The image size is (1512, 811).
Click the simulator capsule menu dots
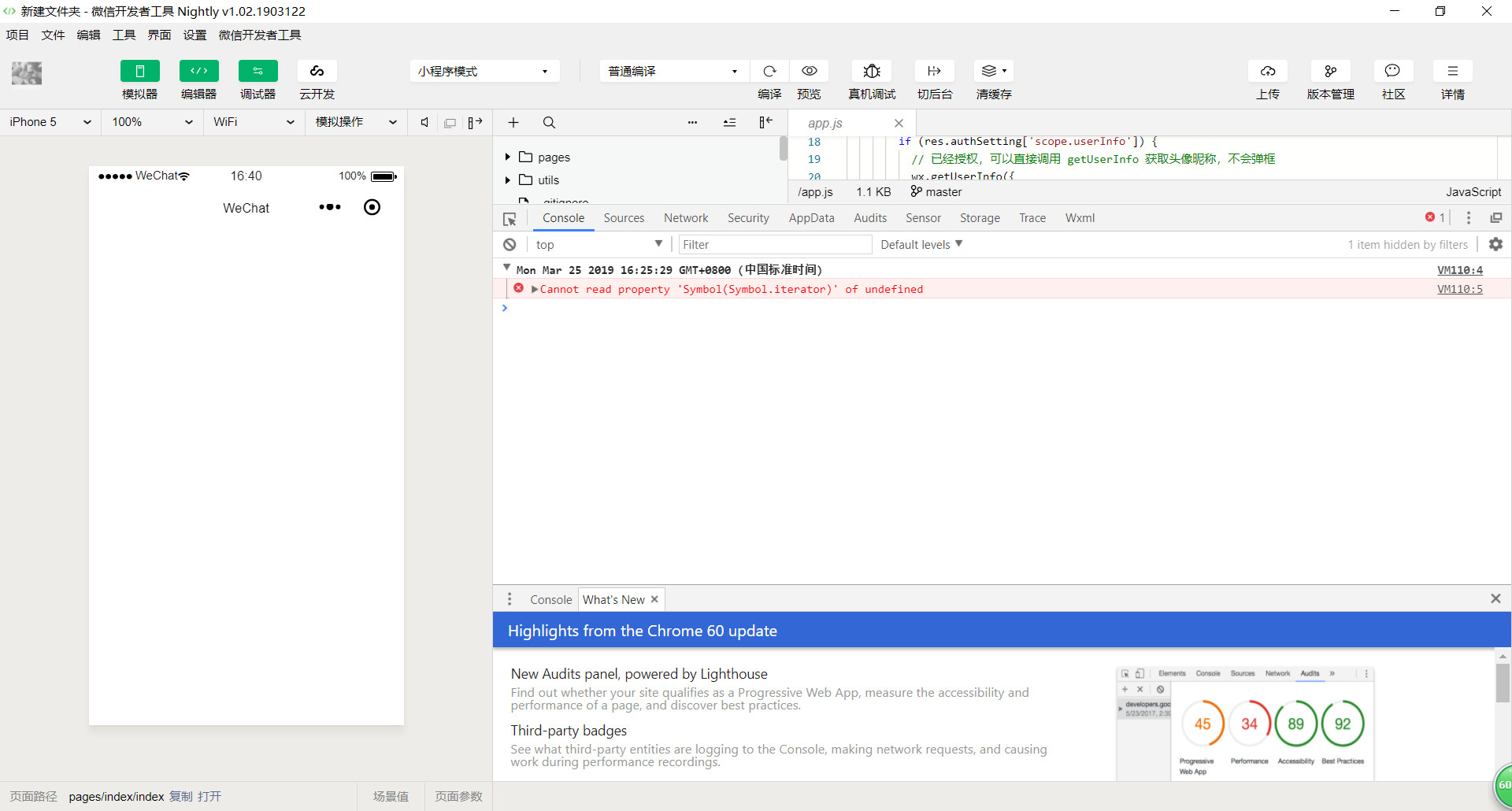coord(330,207)
